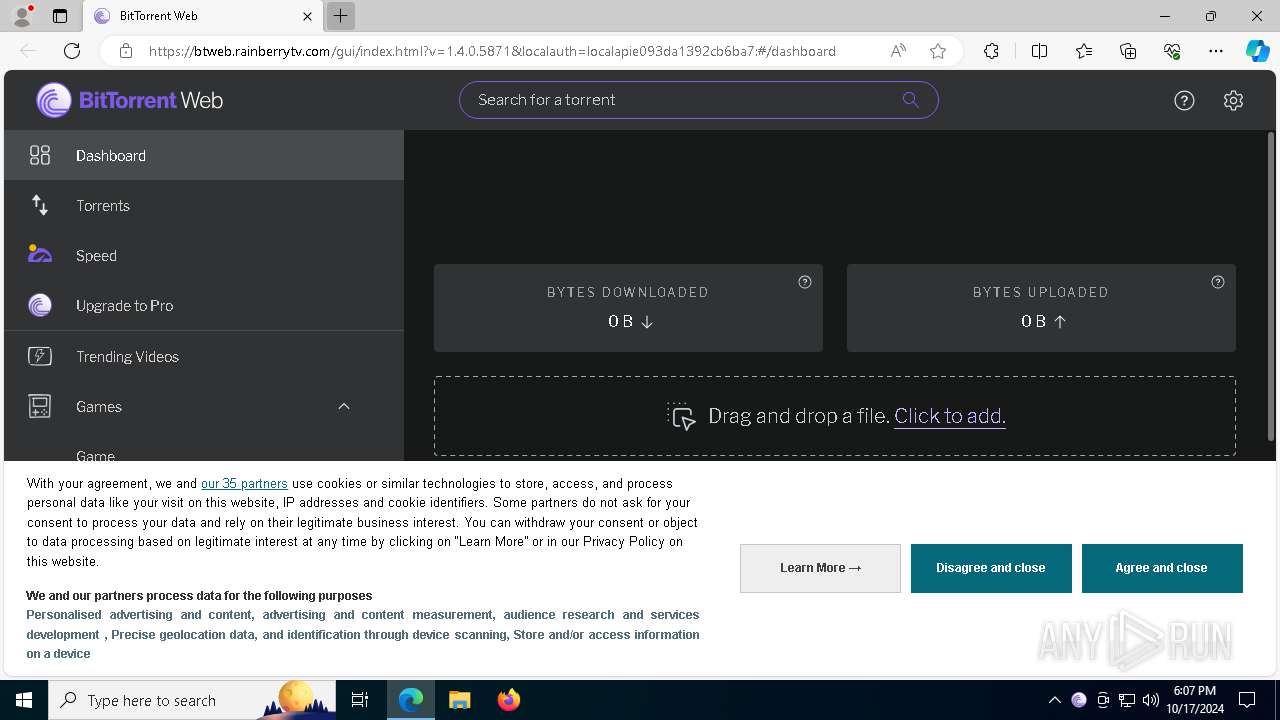Open the notification center
The height and width of the screenshot is (720, 1280).
(x=1247, y=700)
